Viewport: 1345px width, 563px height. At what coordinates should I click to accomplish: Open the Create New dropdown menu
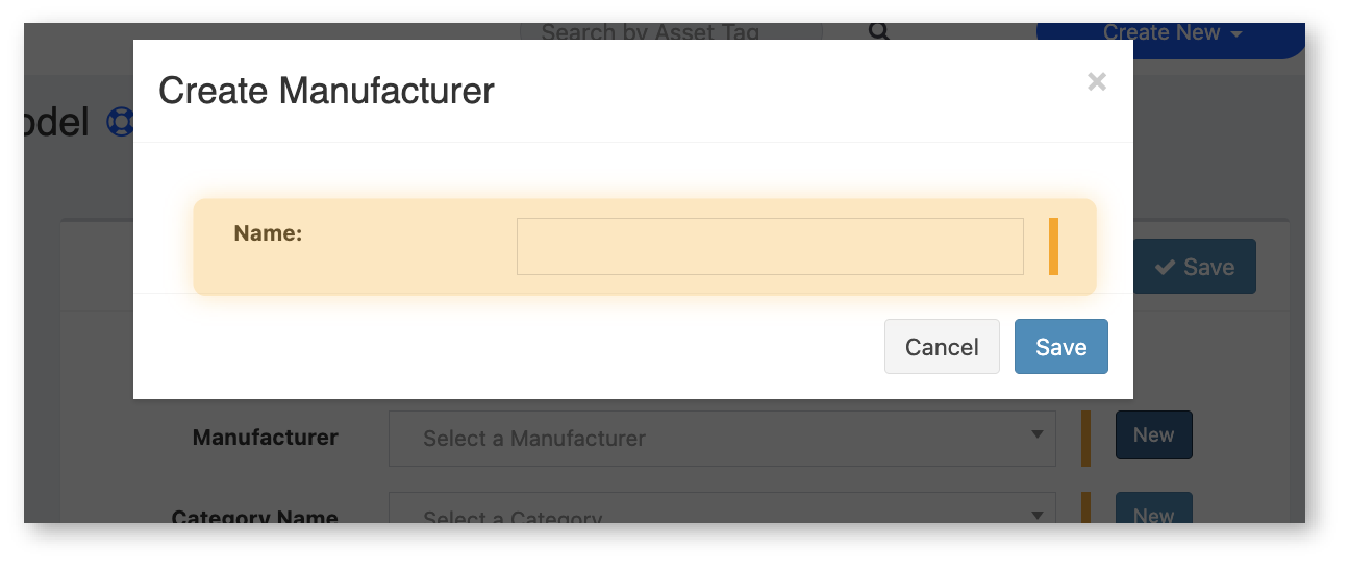click(x=1170, y=33)
